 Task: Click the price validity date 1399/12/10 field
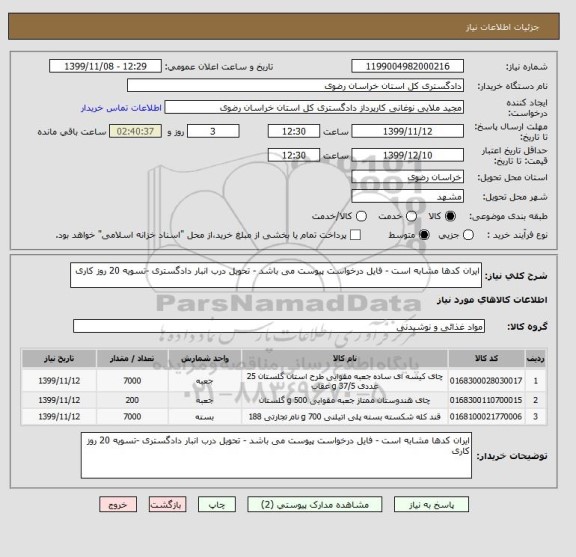(x=407, y=155)
